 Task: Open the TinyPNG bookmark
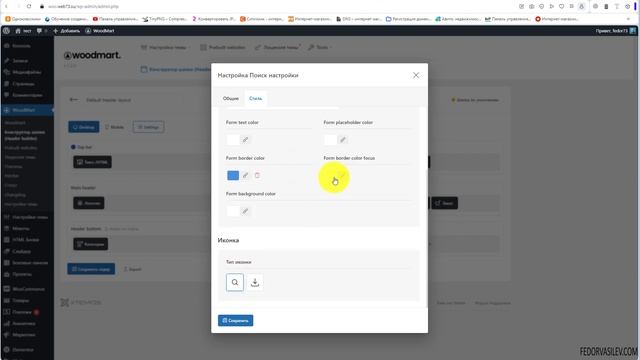pos(164,19)
